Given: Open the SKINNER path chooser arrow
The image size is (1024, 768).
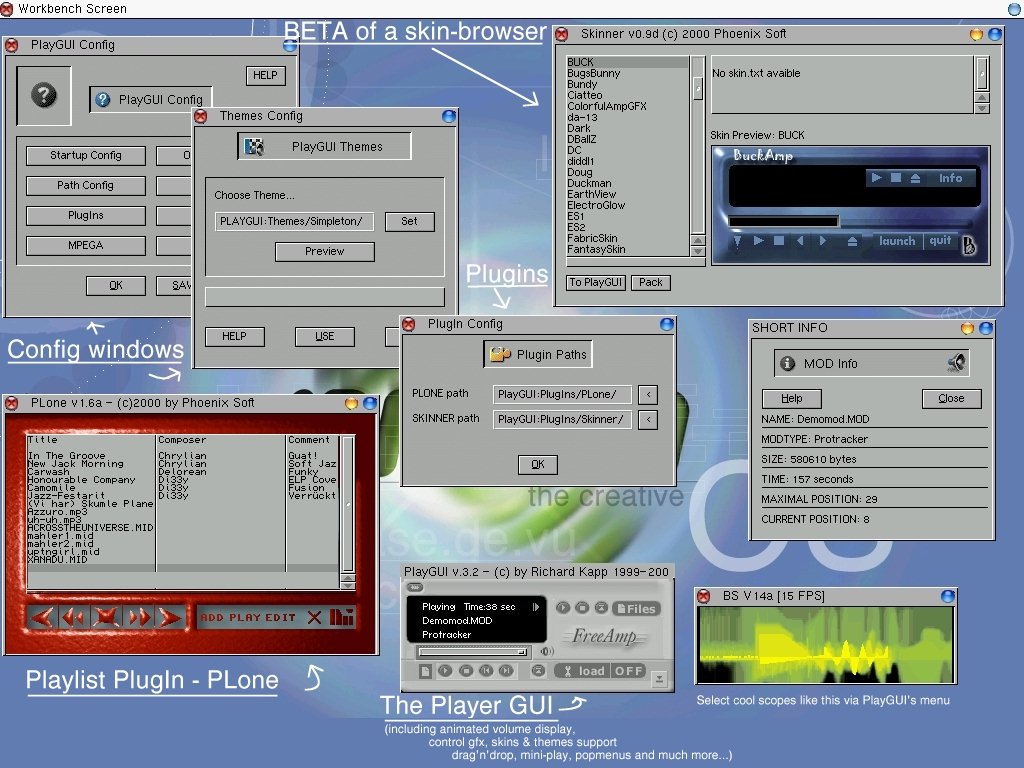Looking at the screenshot, I should point(648,419).
